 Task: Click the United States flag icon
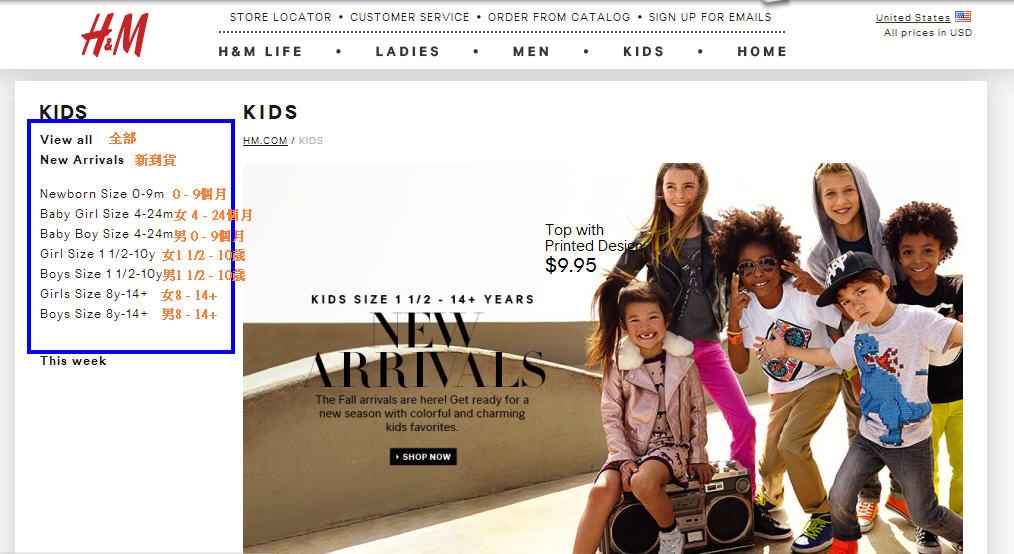[x=963, y=17]
